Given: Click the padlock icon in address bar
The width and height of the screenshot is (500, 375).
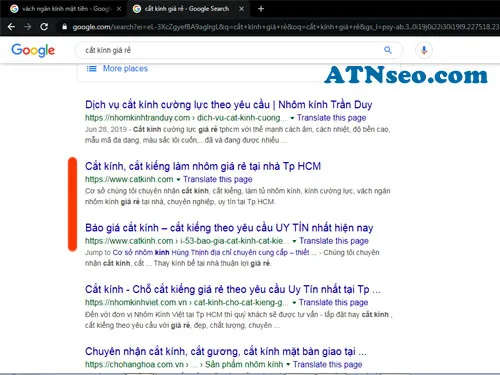Looking at the screenshot, I should pyautogui.click(x=65, y=27).
